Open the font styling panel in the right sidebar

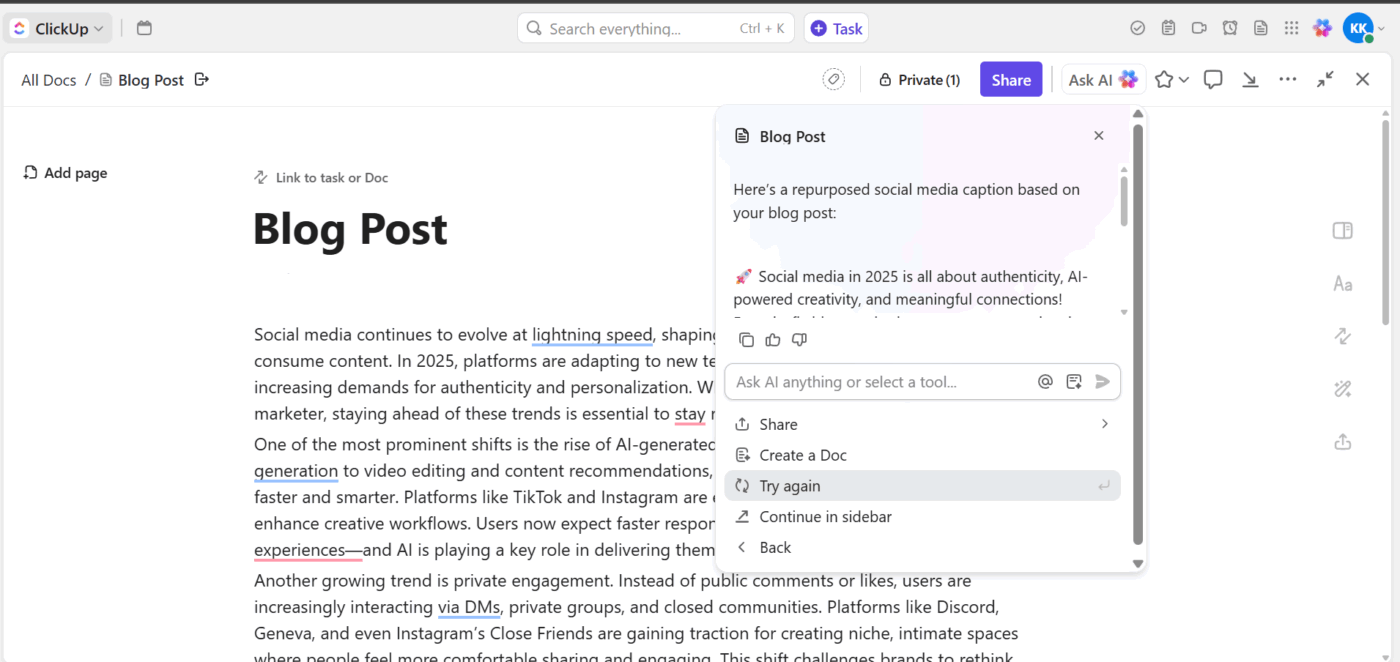(x=1342, y=283)
